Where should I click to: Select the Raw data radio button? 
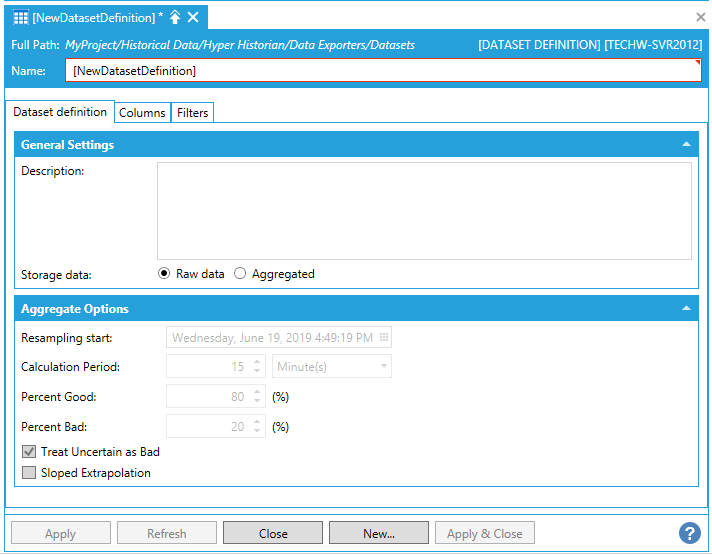click(165, 274)
